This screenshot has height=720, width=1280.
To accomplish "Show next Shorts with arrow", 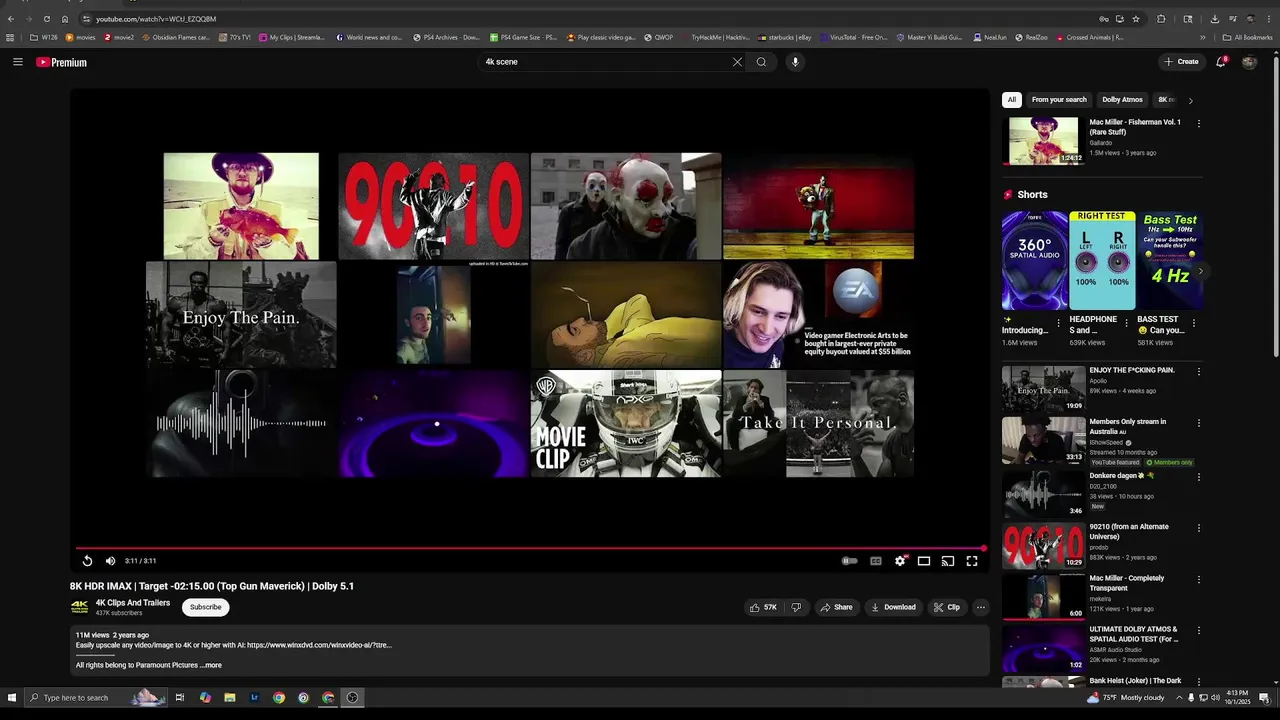I will tap(1201, 271).
